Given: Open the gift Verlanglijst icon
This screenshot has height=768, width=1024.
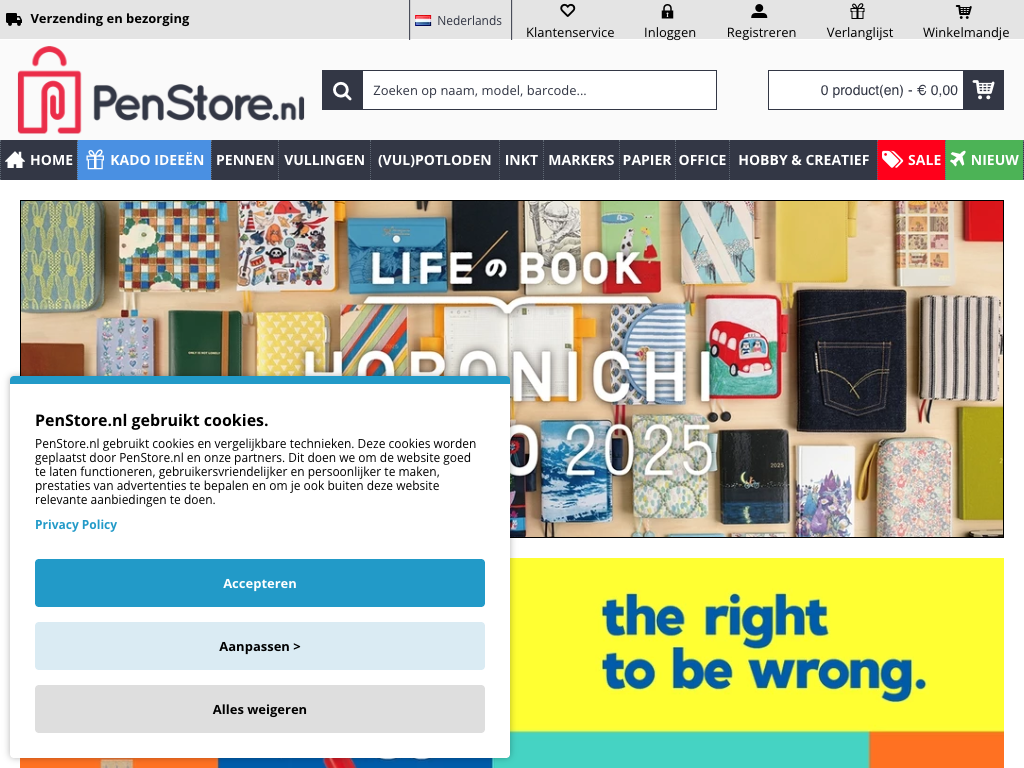Looking at the screenshot, I should coord(857,11).
